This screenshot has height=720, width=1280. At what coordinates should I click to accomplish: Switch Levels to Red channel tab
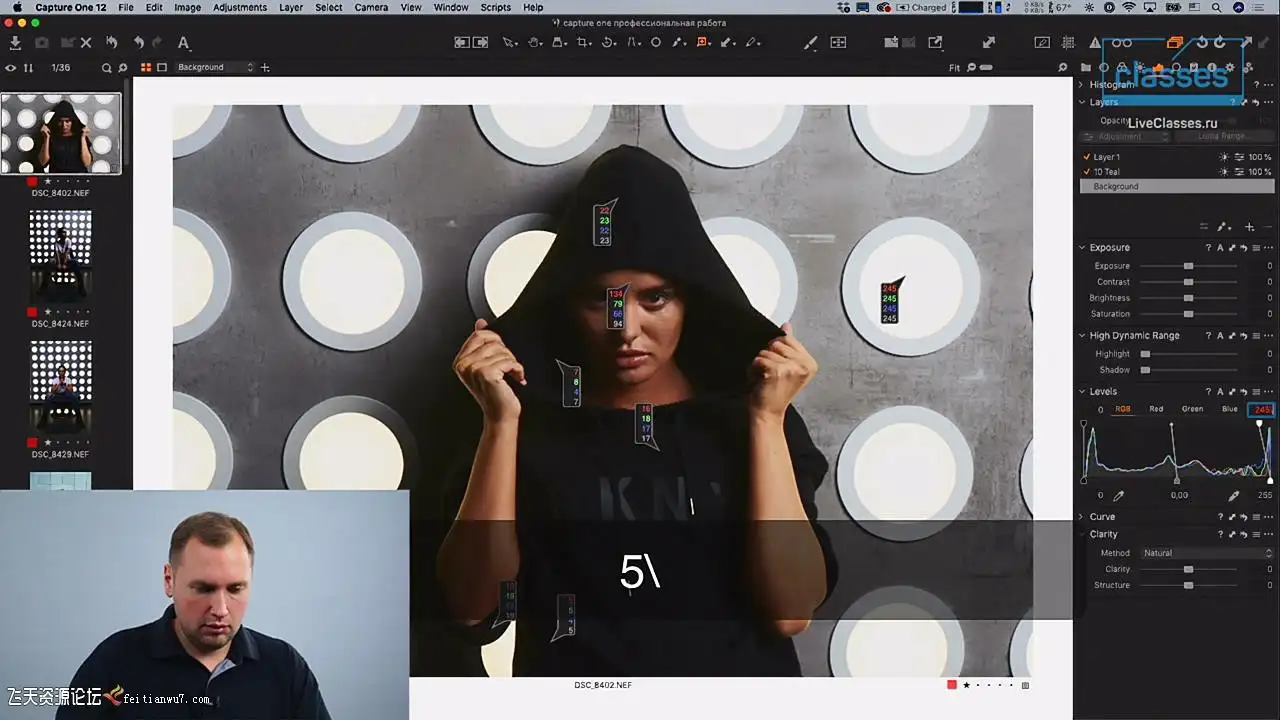1156,409
